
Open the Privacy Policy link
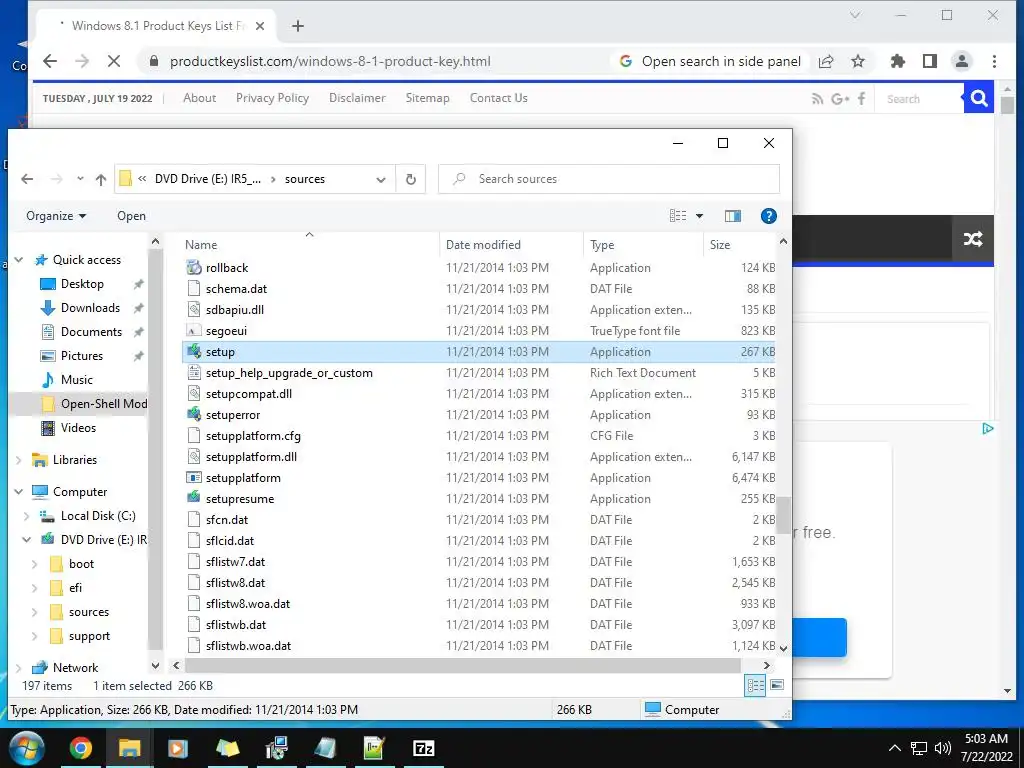[x=272, y=98]
